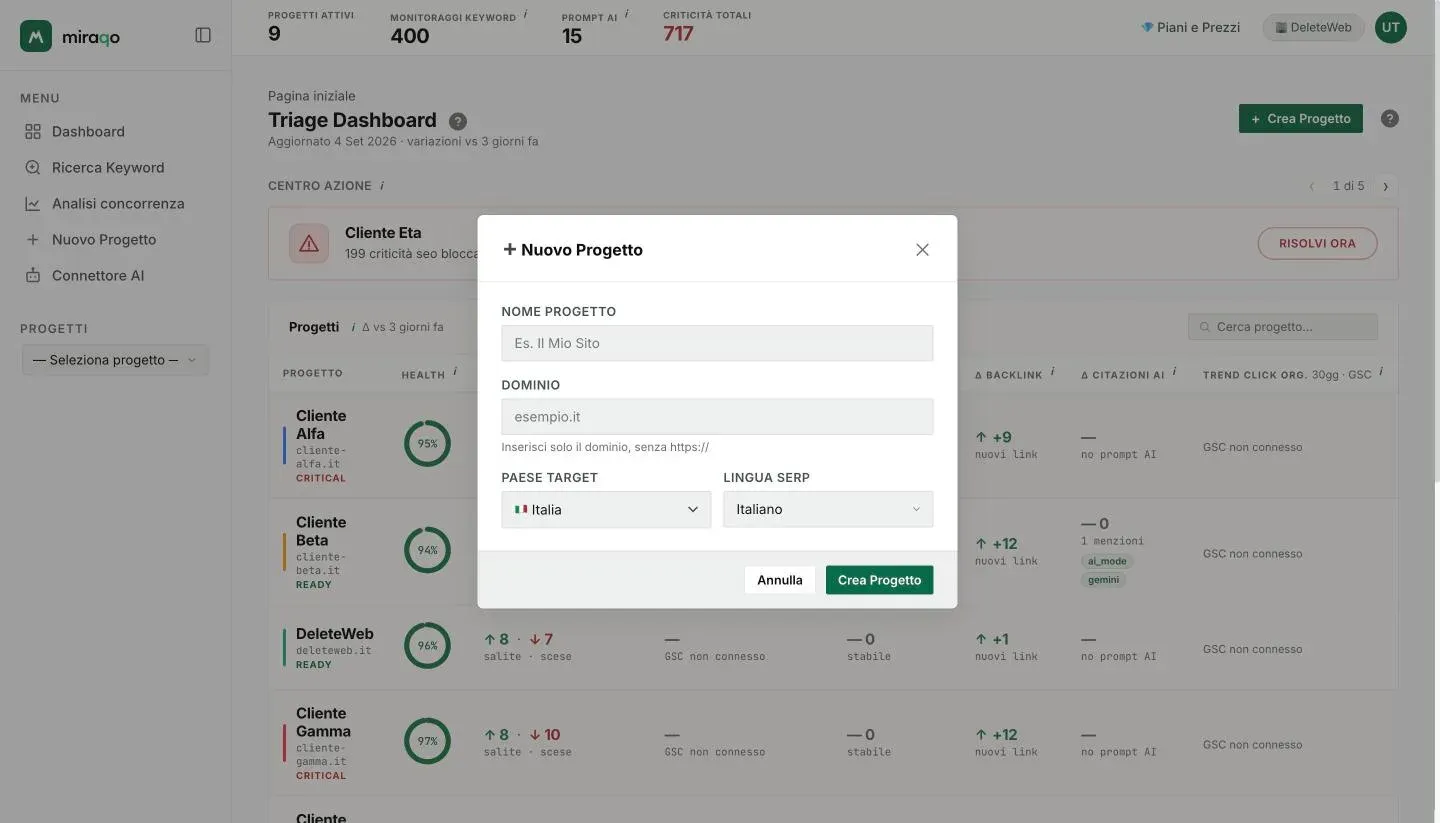The height and width of the screenshot is (823, 1440).
Task: Click the help icon beside header Crea Progetto
Action: 1389,118
